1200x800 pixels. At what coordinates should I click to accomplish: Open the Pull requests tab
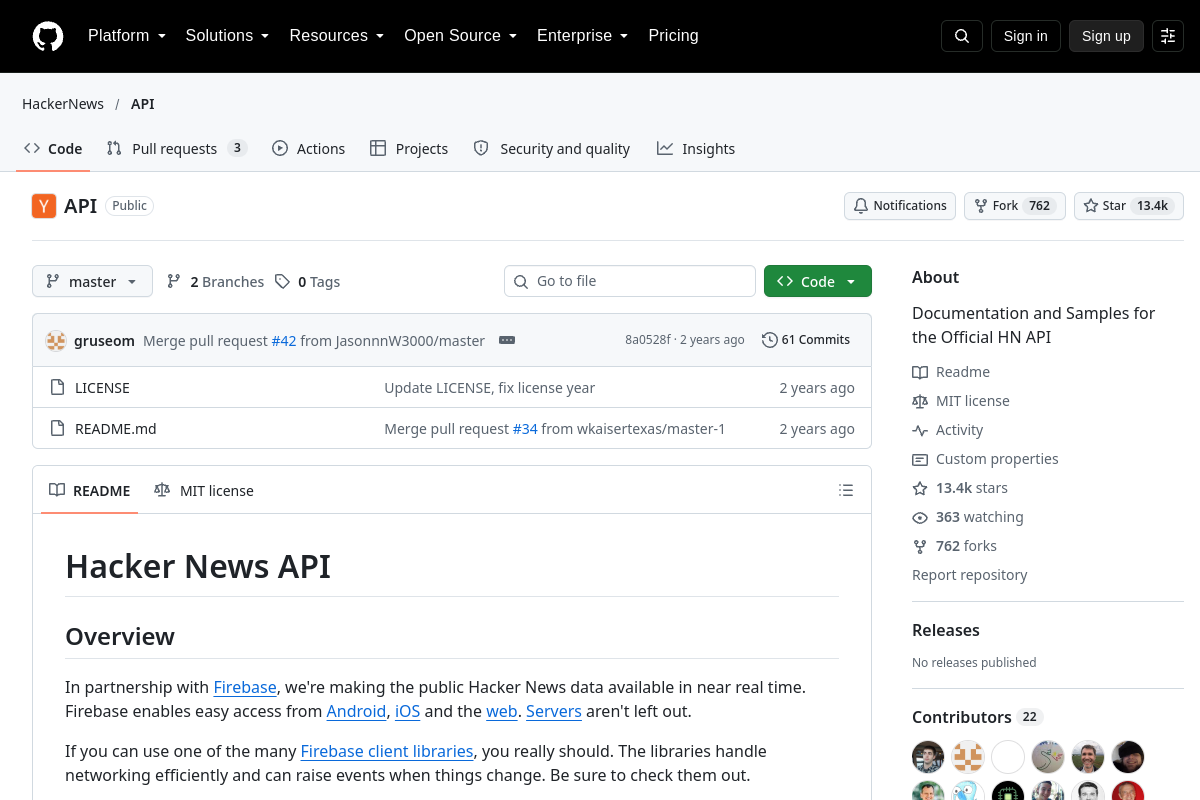(x=176, y=149)
